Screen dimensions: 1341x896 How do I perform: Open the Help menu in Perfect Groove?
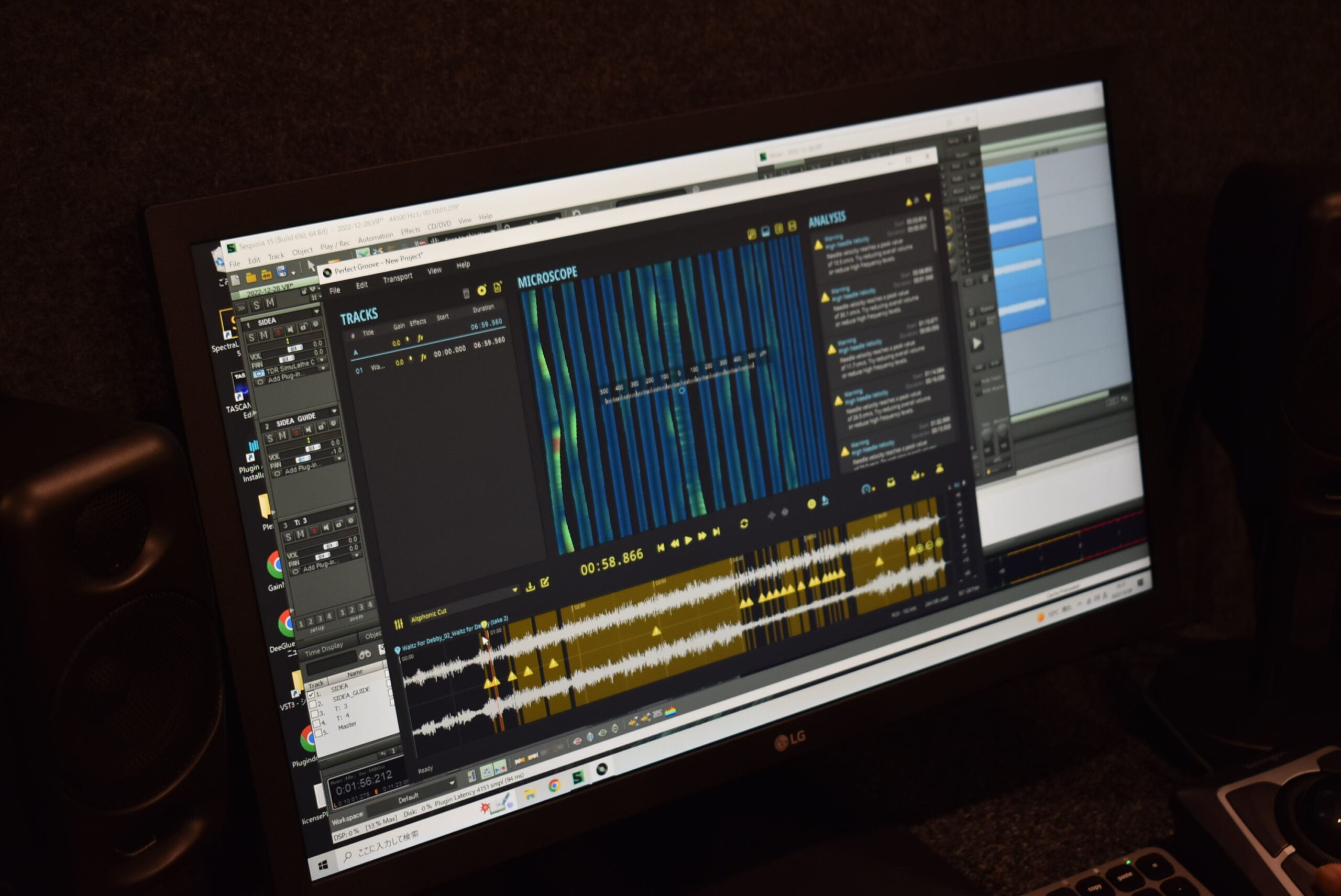click(463, 264)
